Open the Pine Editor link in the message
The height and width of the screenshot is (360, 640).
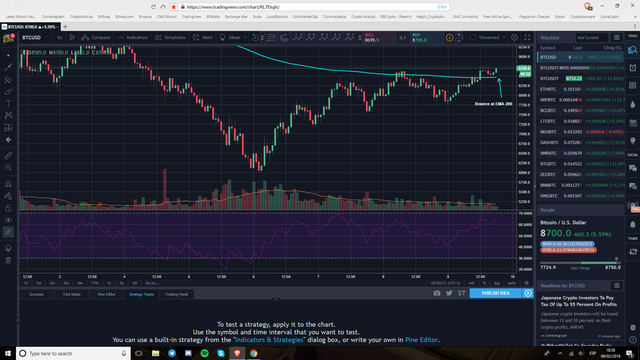[x=421, y=340]
